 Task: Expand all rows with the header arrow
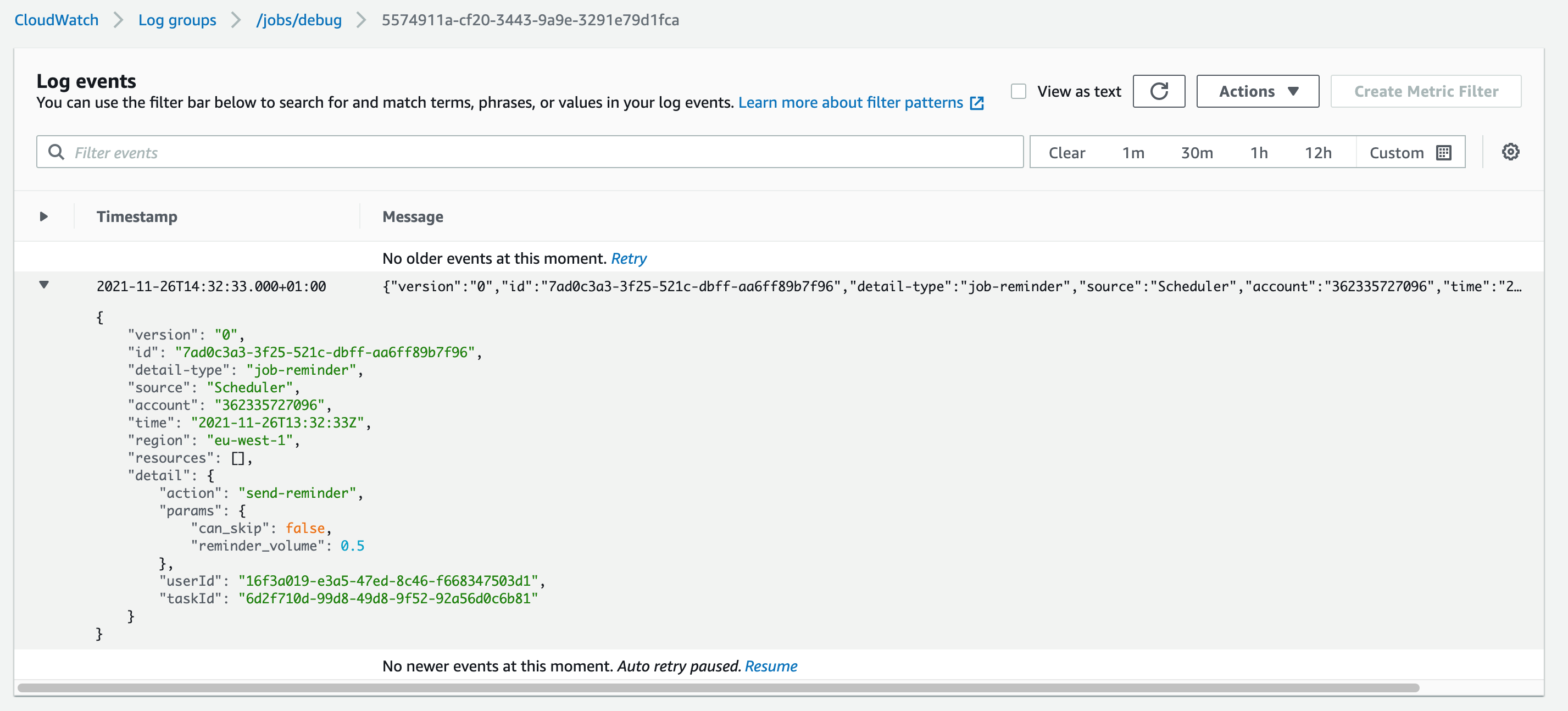click(x=43, y=216)
